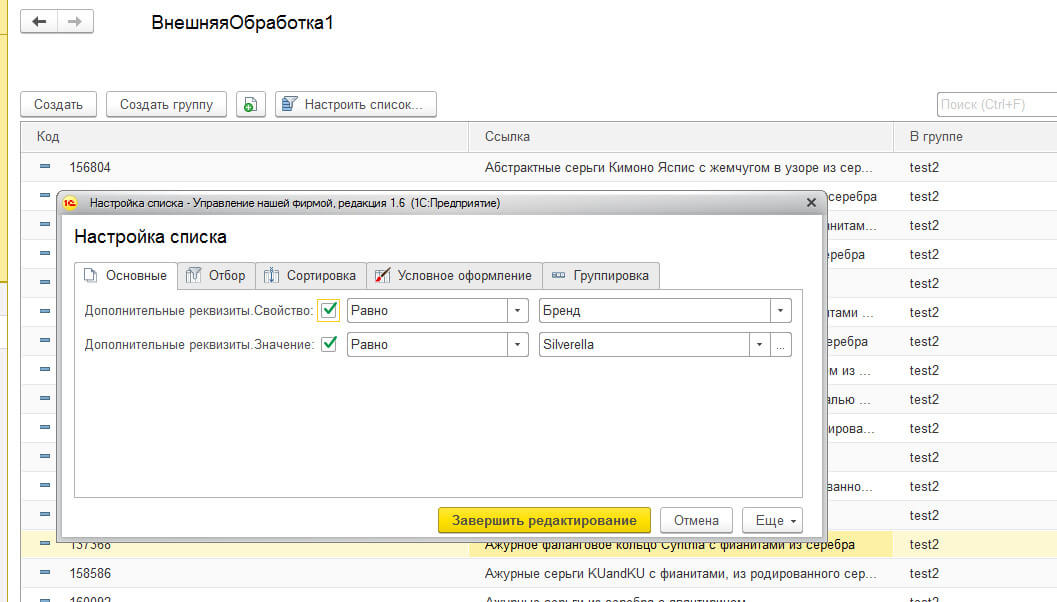Click the Поиск search field

click(x=995, y=104)
